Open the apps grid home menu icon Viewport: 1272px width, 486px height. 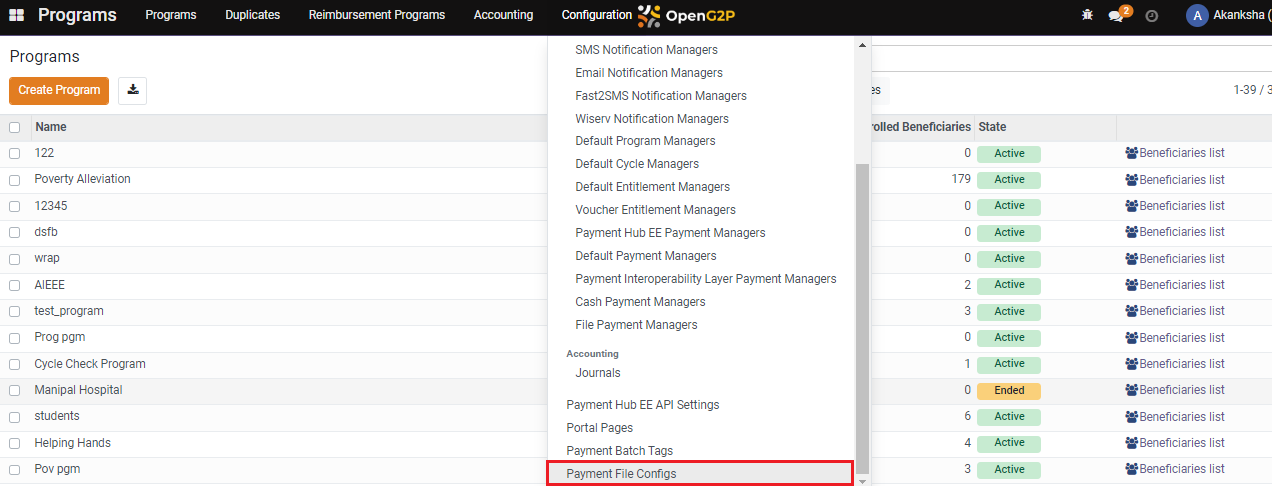pos(16,15)
